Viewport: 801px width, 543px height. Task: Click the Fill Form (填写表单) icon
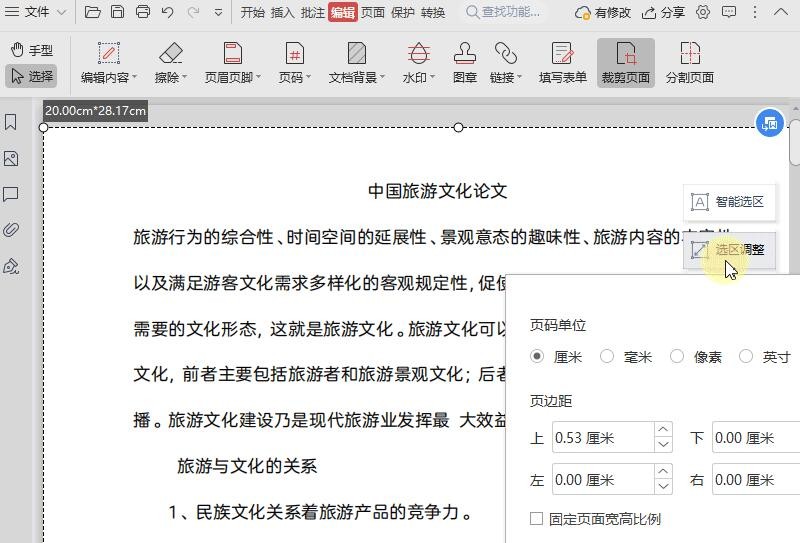pyautogui.click(x=562, y=54)
